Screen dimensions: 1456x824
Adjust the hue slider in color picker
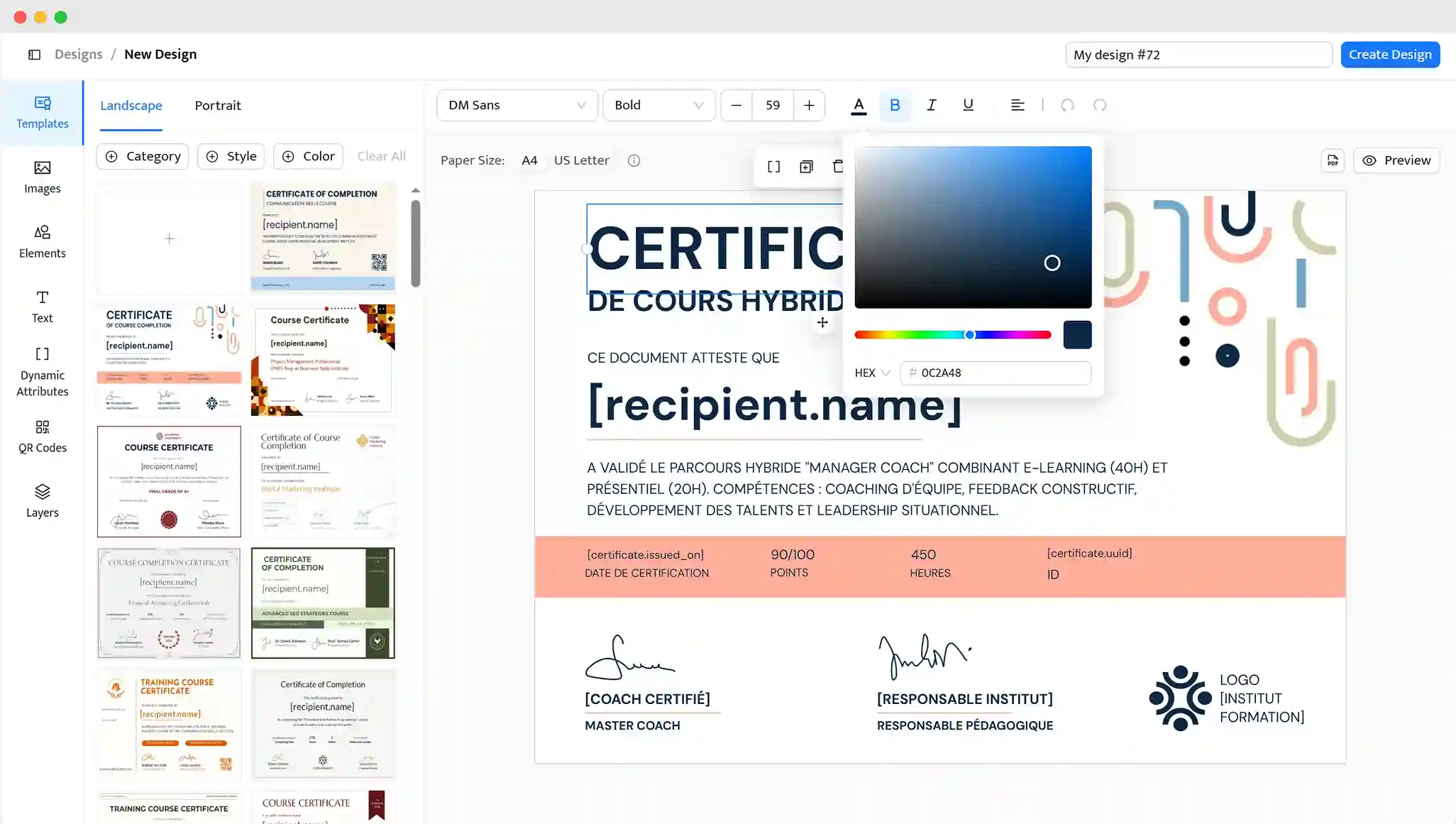pos(969,334)
